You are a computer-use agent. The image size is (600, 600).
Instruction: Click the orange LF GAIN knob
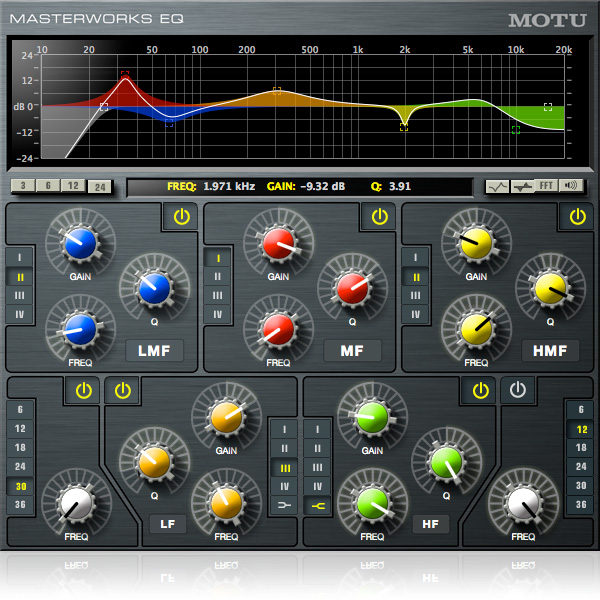tap(227, 417)
